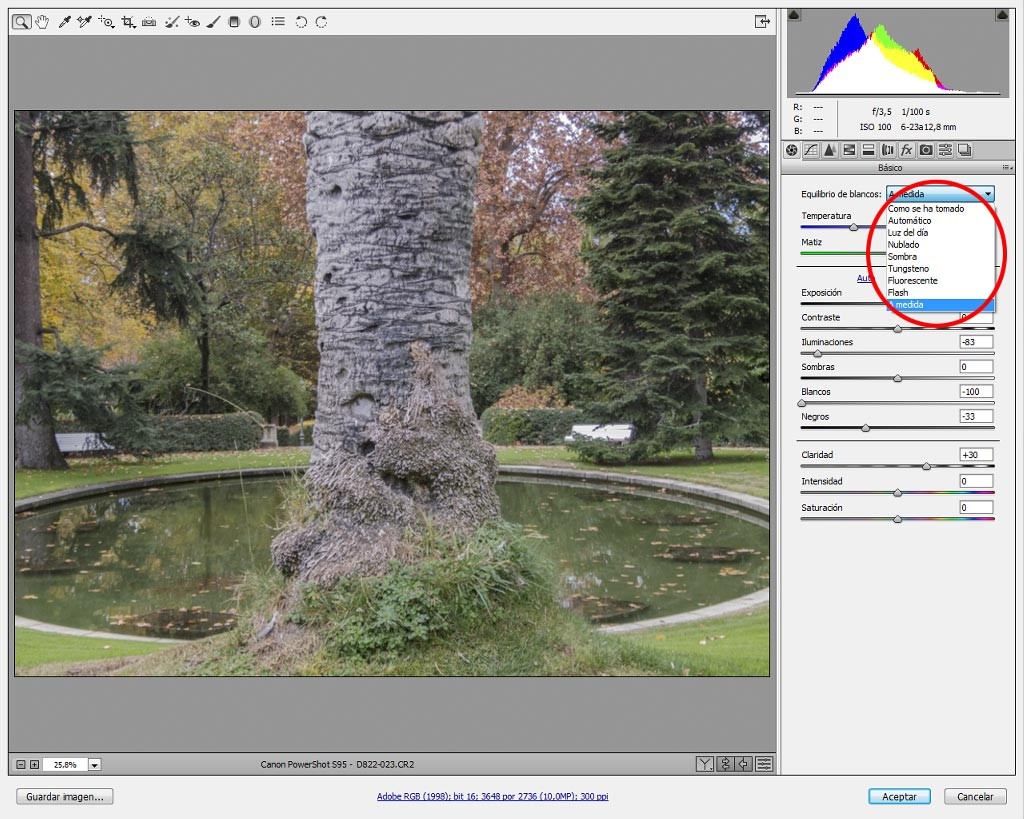1024x819 pixels.
Task: Toggle full screen mode icon
Action: click(x=762, y=22)
